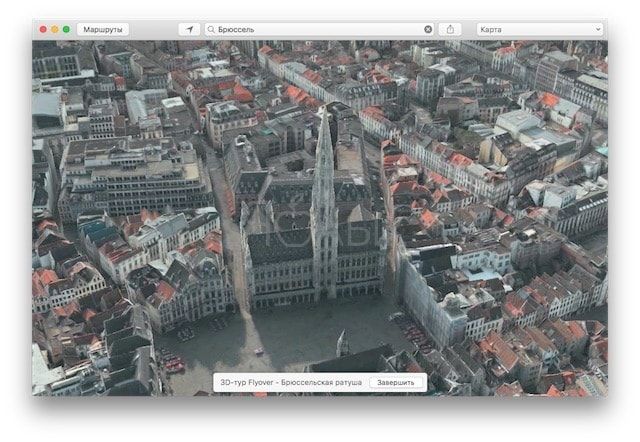End the Flyover tour with Завершить
This screenshot has width=640, height=442.
(396, 382)
